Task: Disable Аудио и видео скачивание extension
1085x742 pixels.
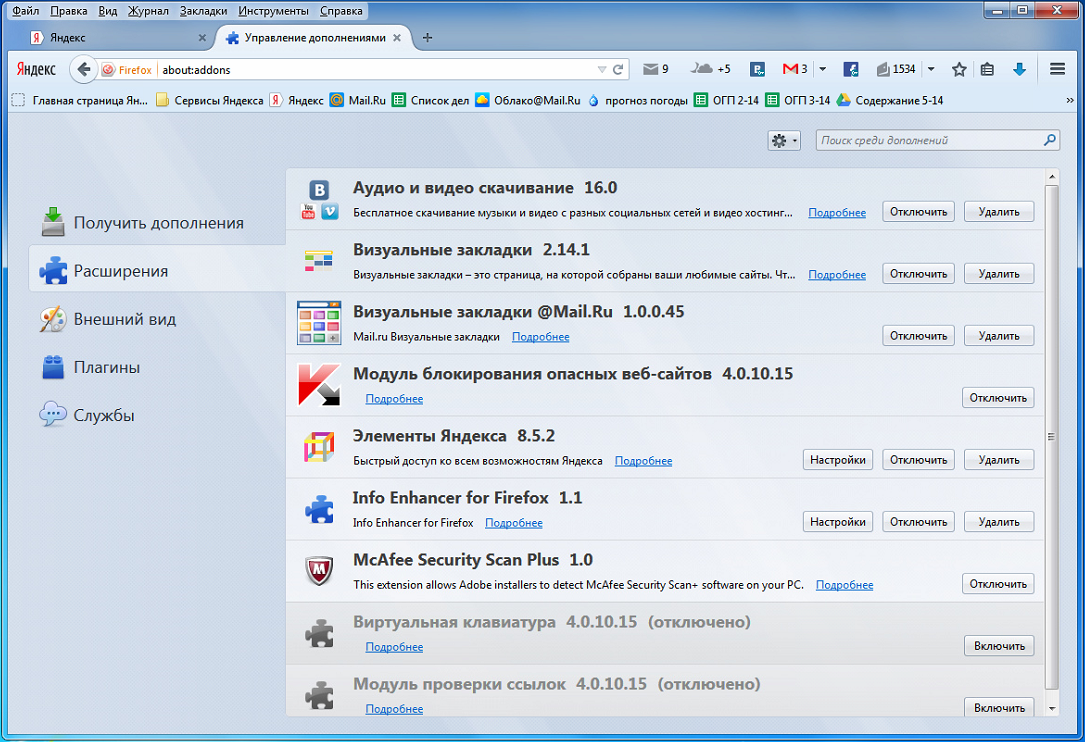Action: pos(918,212)
